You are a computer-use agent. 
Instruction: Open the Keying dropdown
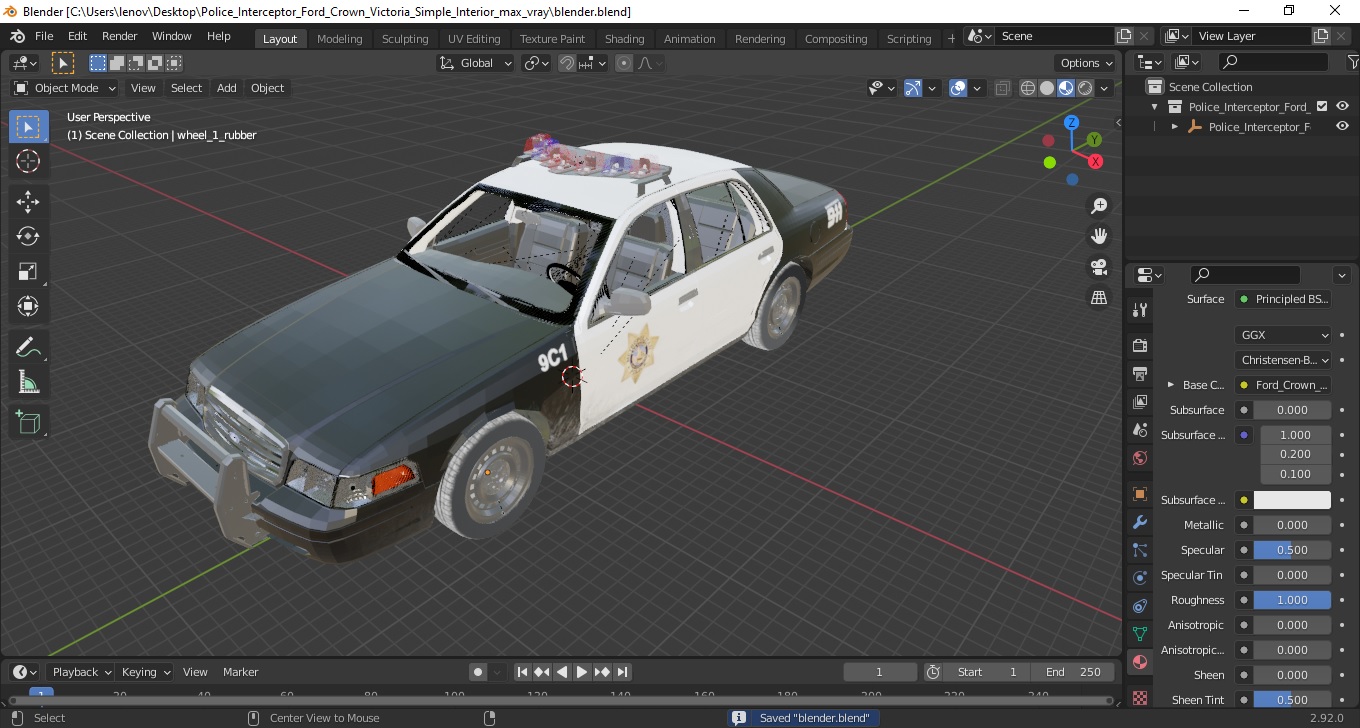click(145, 672)
